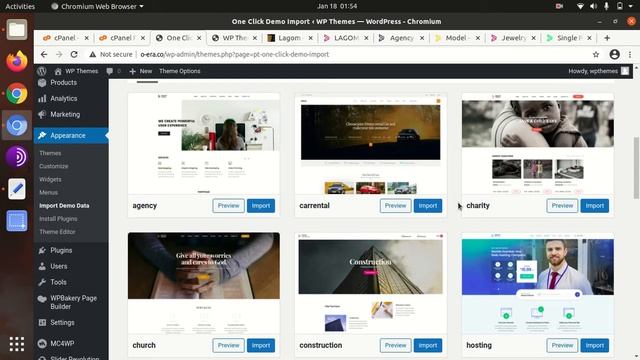Preview the agency demo
The image size is (640, 360).
[x=228, y=206]
